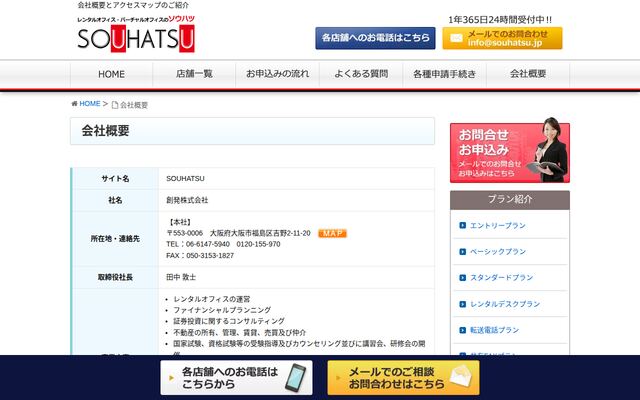
Task: Open エントリープラン link
Action: coord(498,226)
